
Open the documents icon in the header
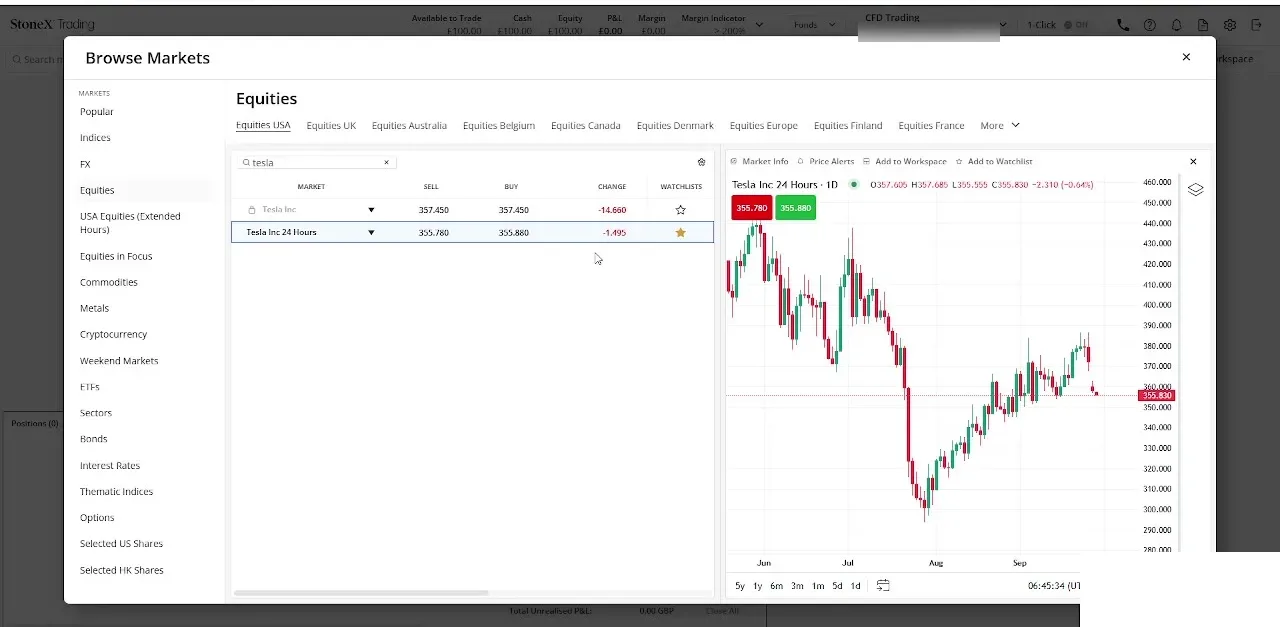tap(1203, 25)
